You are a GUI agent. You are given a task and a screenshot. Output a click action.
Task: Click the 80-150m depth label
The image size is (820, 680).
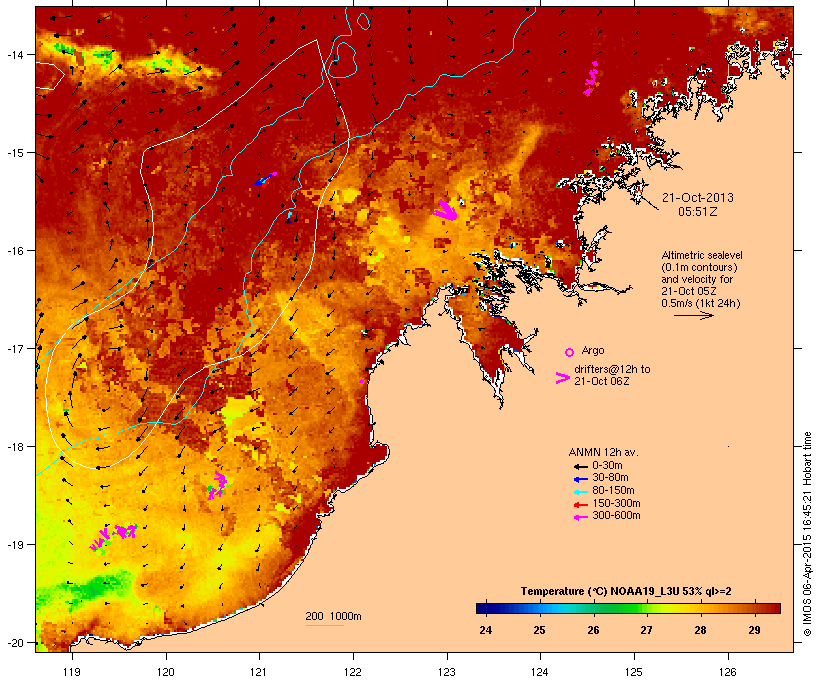[613, 491]
